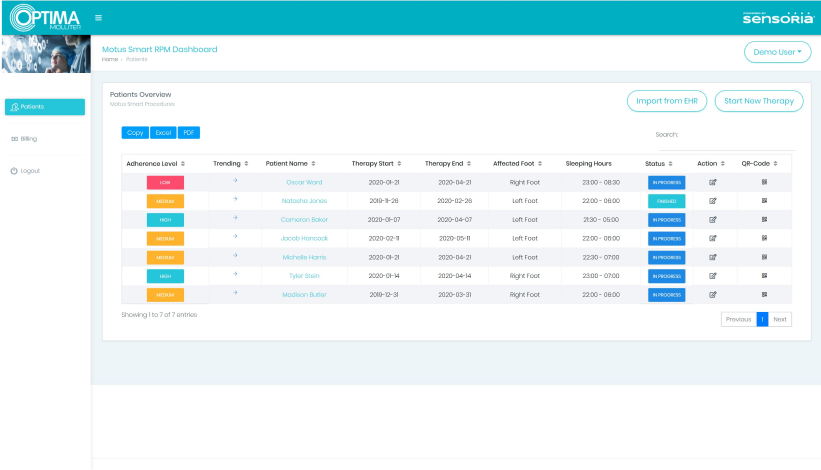This screenshot has width=821, height=470.
Task: Click the Import from EHR button
Action: (x=666, y=101)
